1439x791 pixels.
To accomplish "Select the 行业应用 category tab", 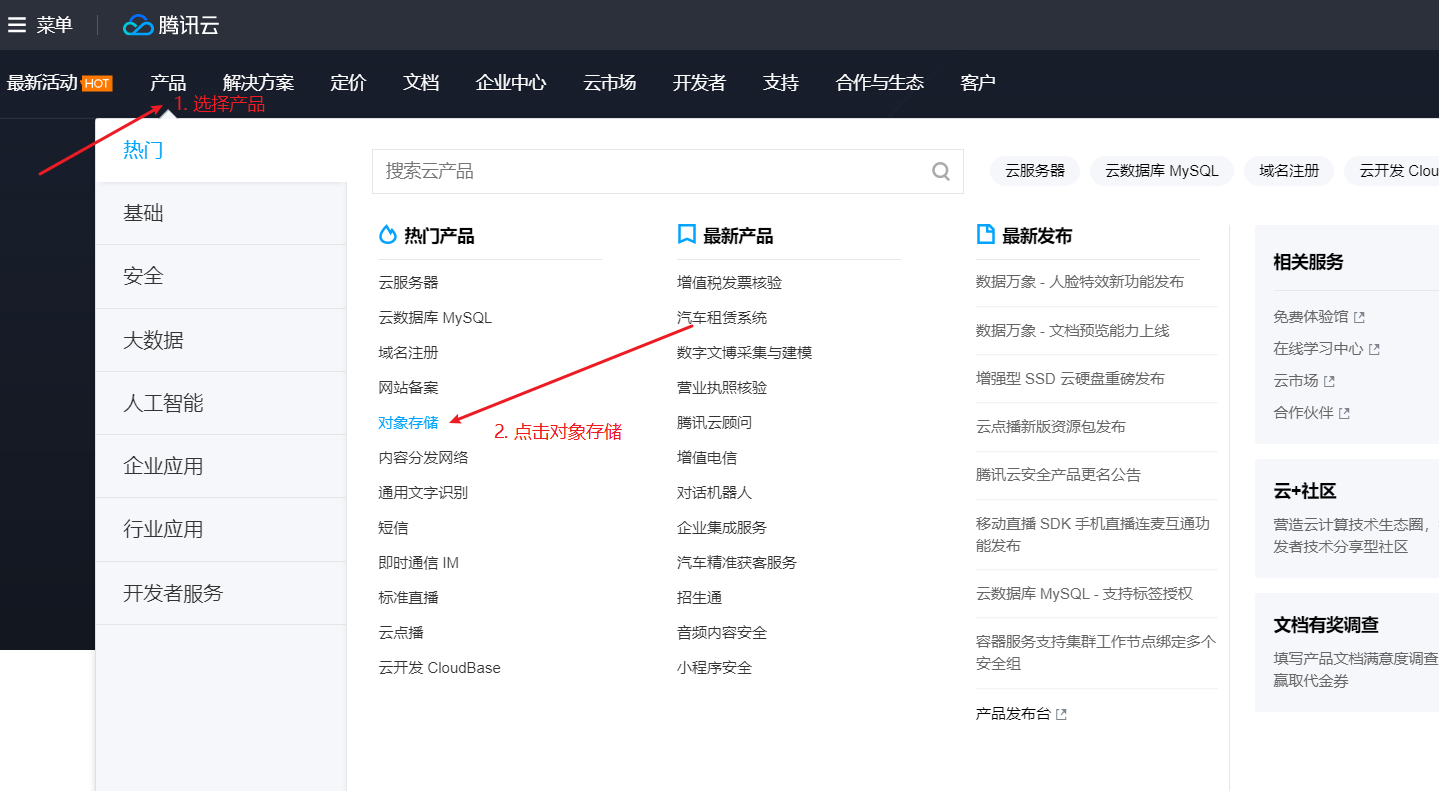I will click(x=221, y=529).
